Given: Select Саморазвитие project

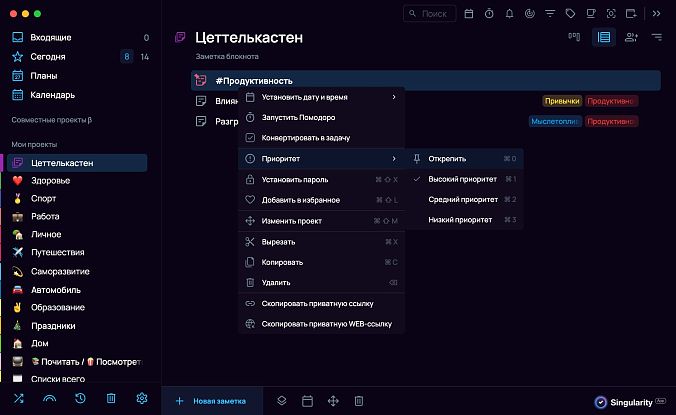Looking at the screenshot, I should click(x=77, y=271).
